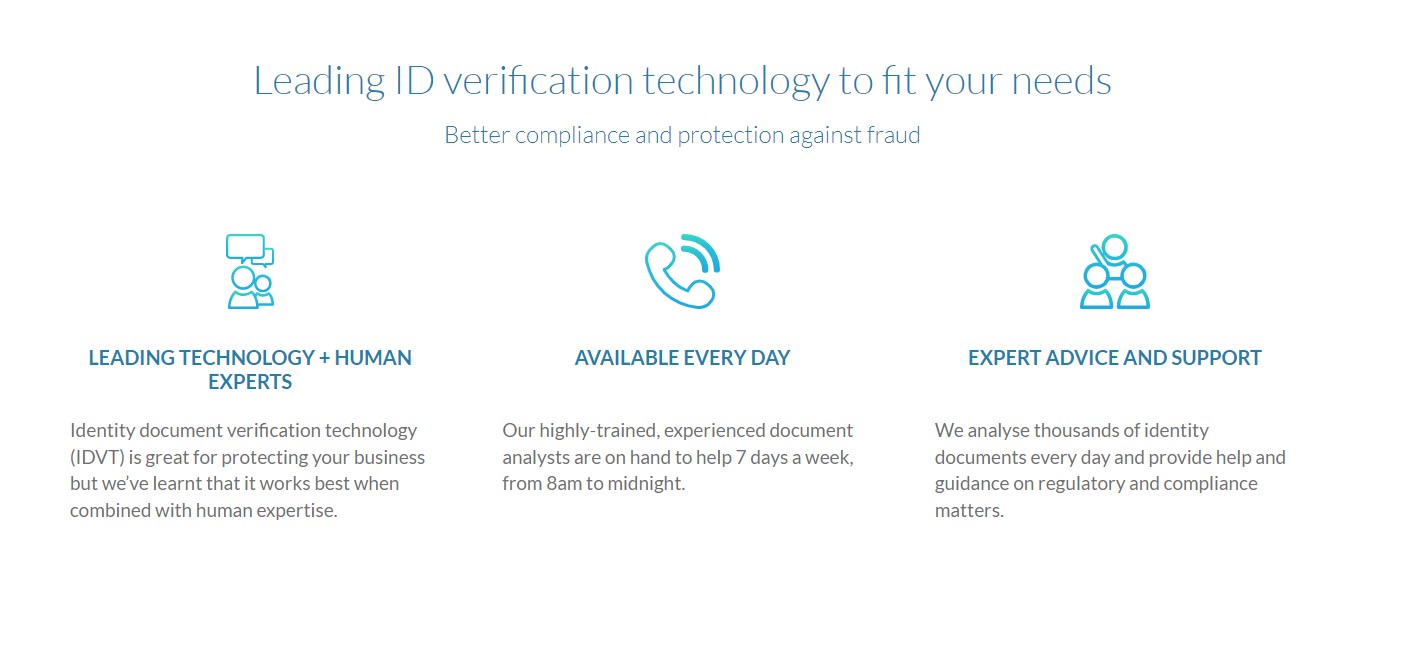The height and width of the screenshot is (650, 1424).
Task: Select the 'Leading Technology + Human Experts' heading
Action: point(250,369)
